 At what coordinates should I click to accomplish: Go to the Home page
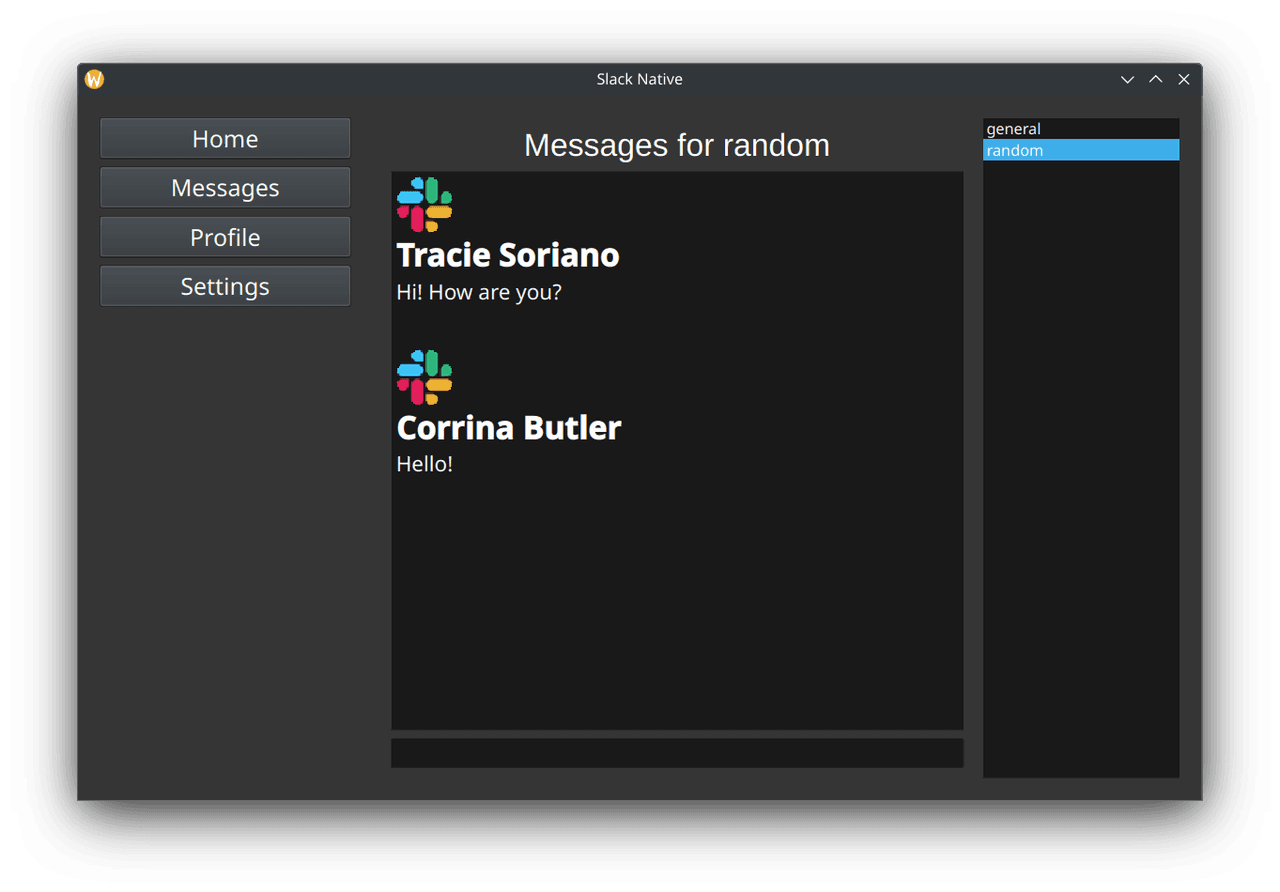225,139
